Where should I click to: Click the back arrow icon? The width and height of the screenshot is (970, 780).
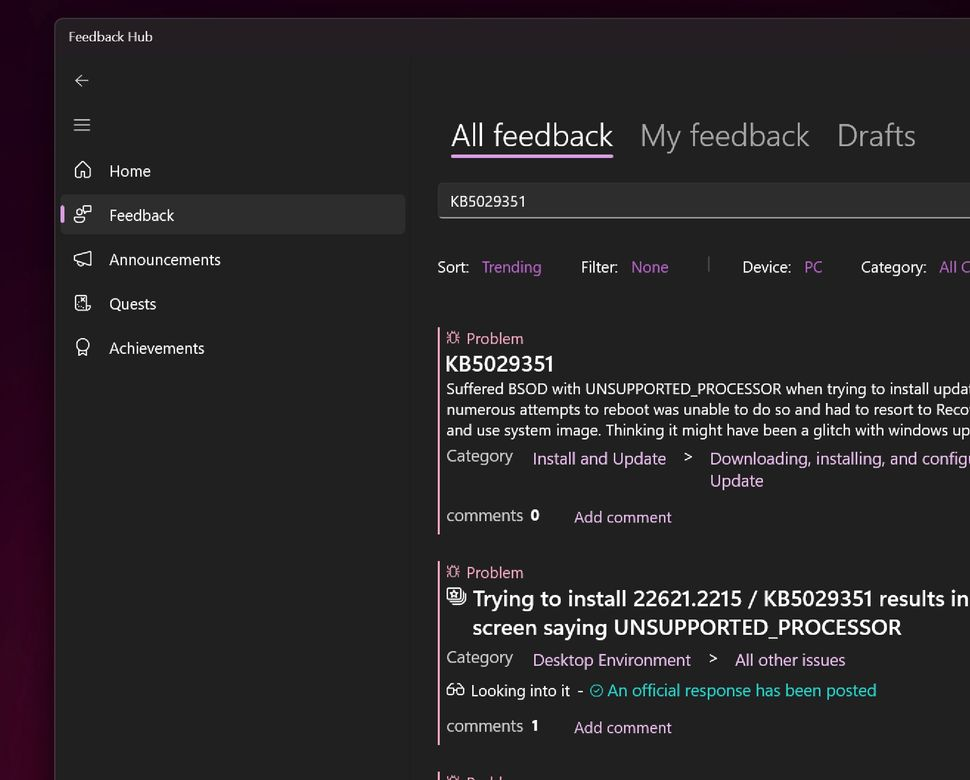[x=82, y=80]
